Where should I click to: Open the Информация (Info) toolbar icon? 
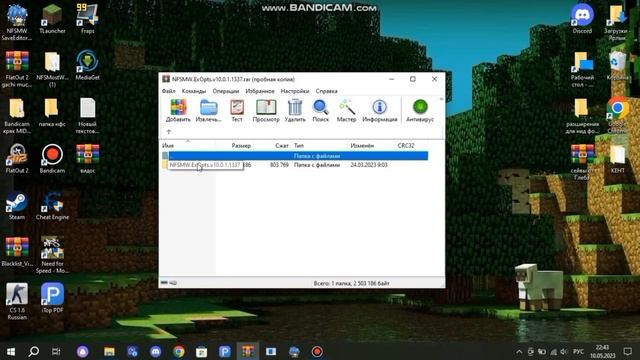[380, 111]
